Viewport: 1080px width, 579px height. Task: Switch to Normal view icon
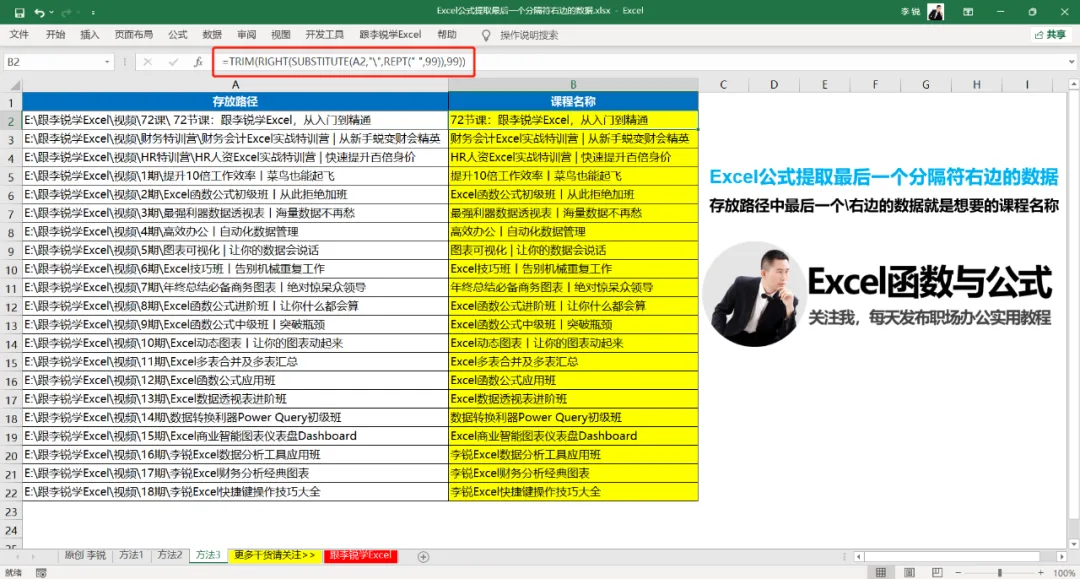(881, 573)
